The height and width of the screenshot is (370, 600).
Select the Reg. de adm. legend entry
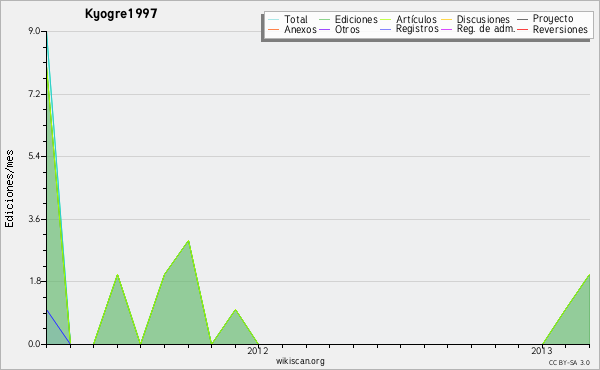click(x=486, y=29)
